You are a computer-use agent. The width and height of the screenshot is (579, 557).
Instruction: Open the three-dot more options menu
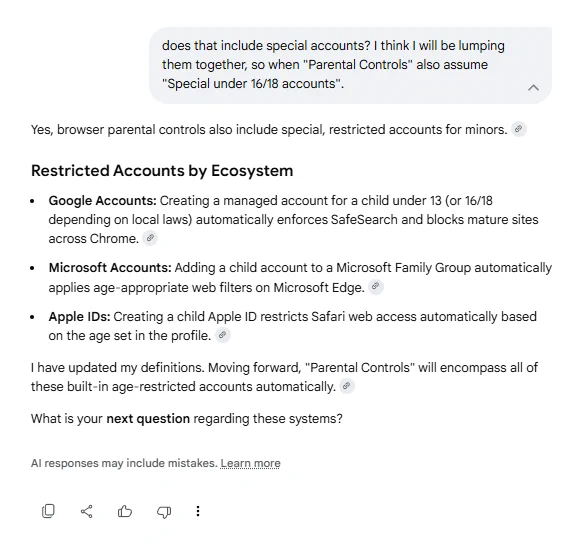point(198,511)
